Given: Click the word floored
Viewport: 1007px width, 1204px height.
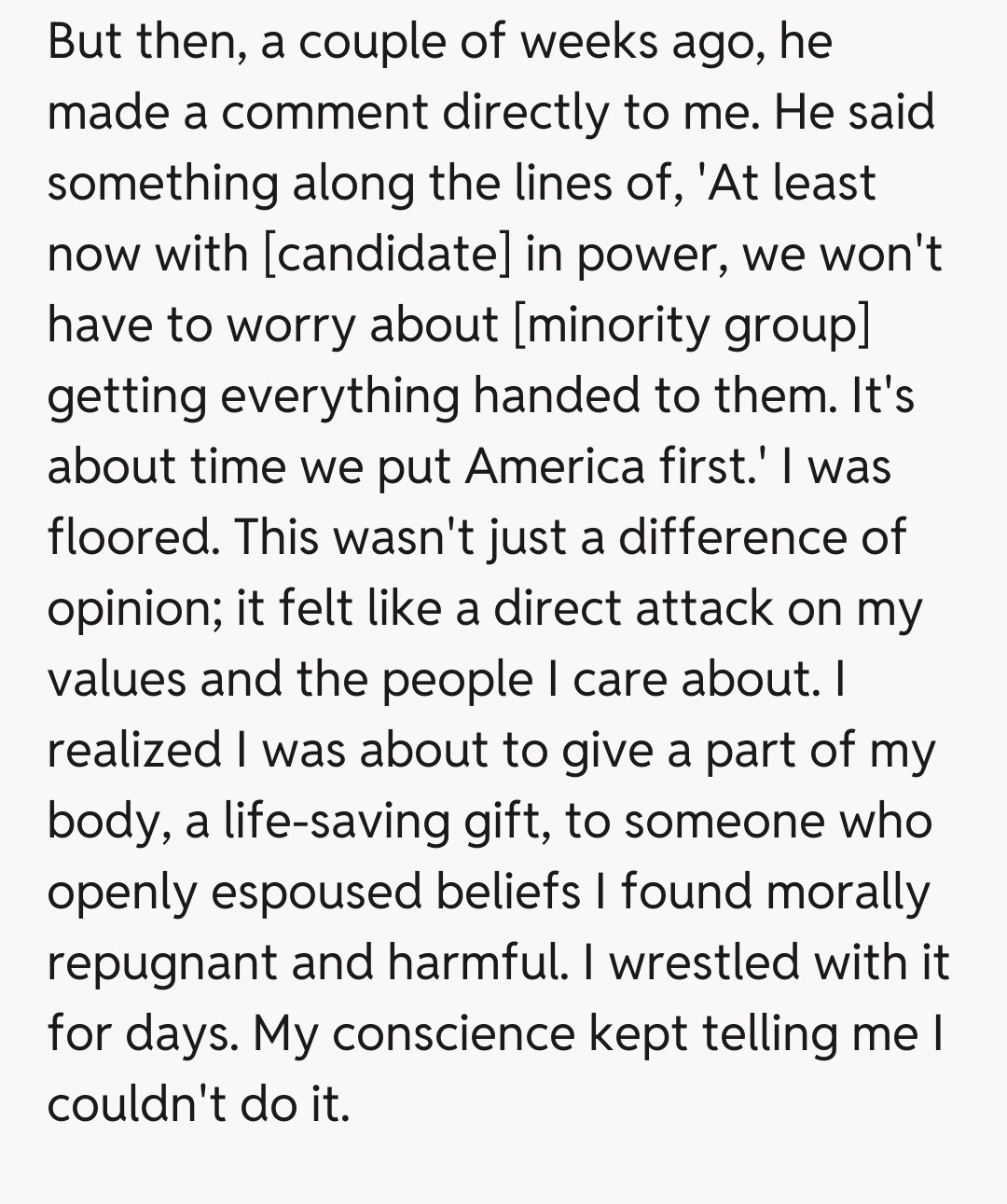Looking at the screenshot, I should tap(130, 537).
